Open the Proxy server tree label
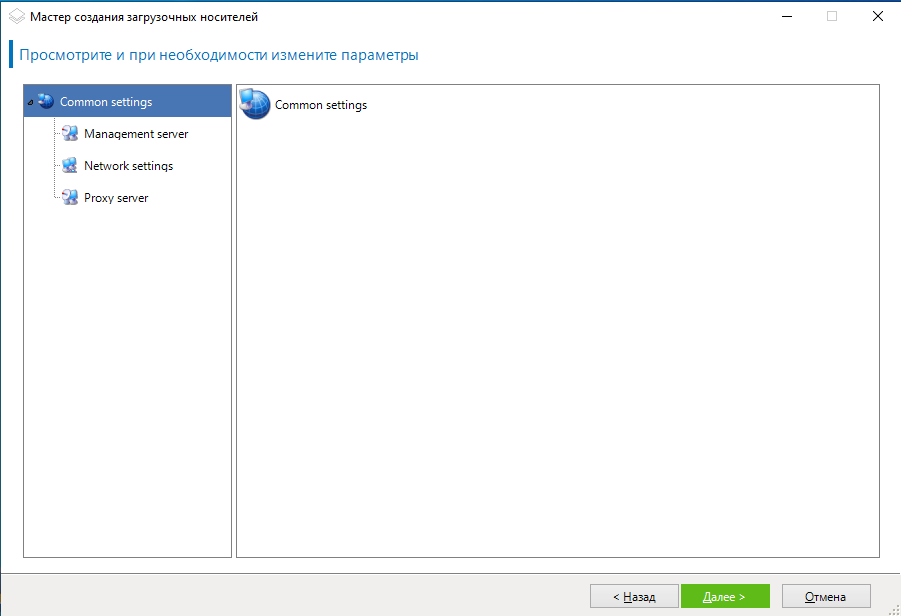 (x=116, y=198)
